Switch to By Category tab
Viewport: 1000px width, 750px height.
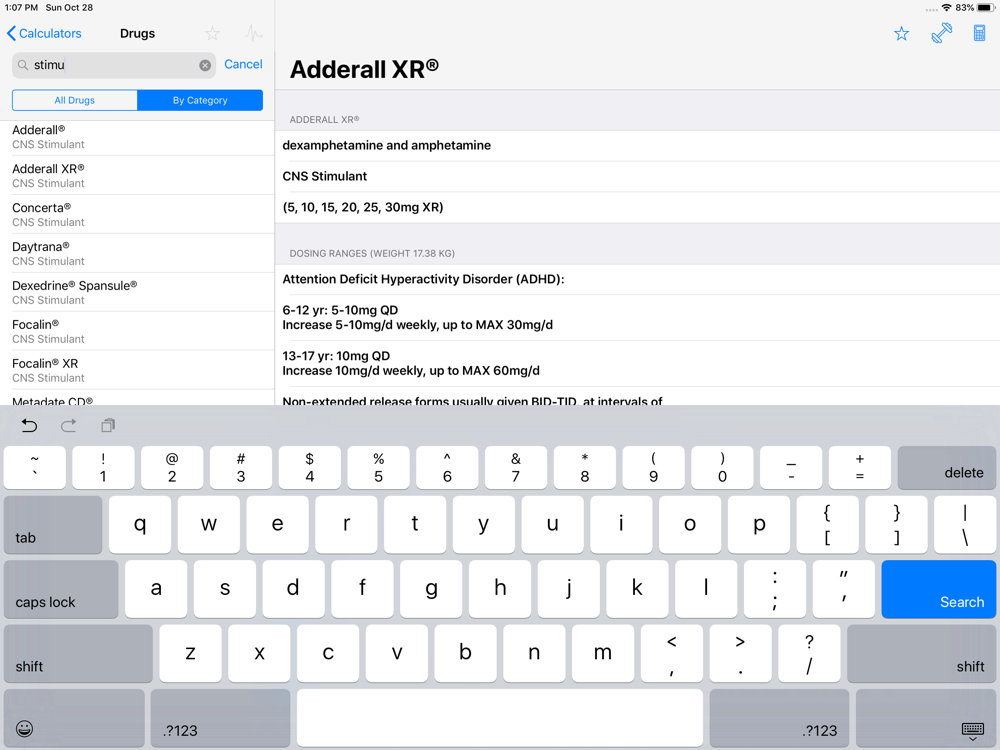click(x=200, y=100)
